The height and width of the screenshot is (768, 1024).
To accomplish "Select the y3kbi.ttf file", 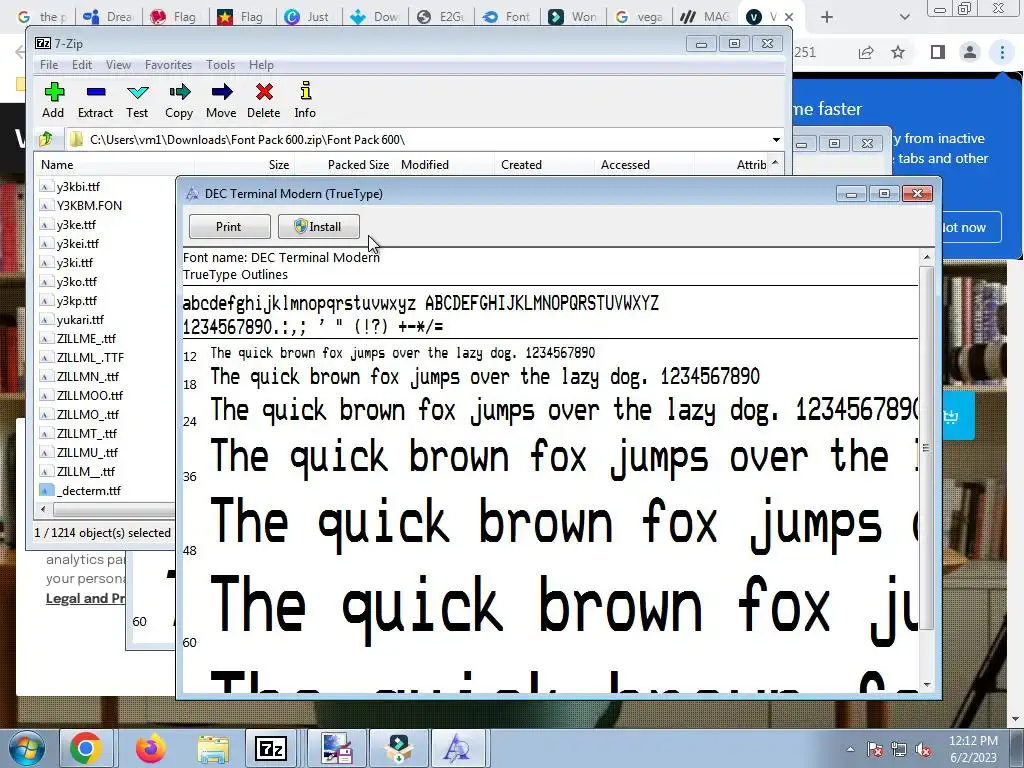I will (78, 187).
